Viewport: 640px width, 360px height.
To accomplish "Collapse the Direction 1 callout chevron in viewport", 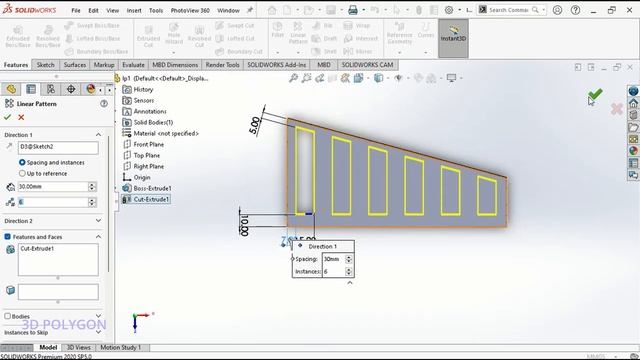I will 350,282.
